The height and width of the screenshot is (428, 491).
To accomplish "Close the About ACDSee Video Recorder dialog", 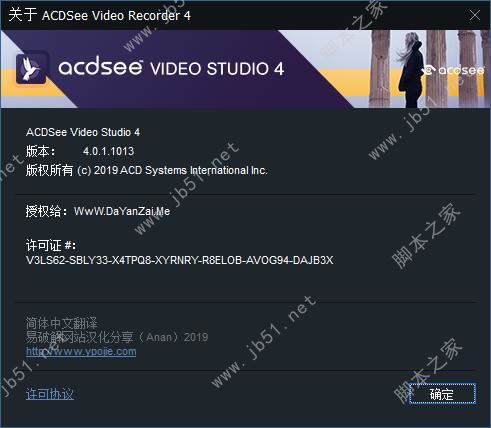I will [475, 15].
